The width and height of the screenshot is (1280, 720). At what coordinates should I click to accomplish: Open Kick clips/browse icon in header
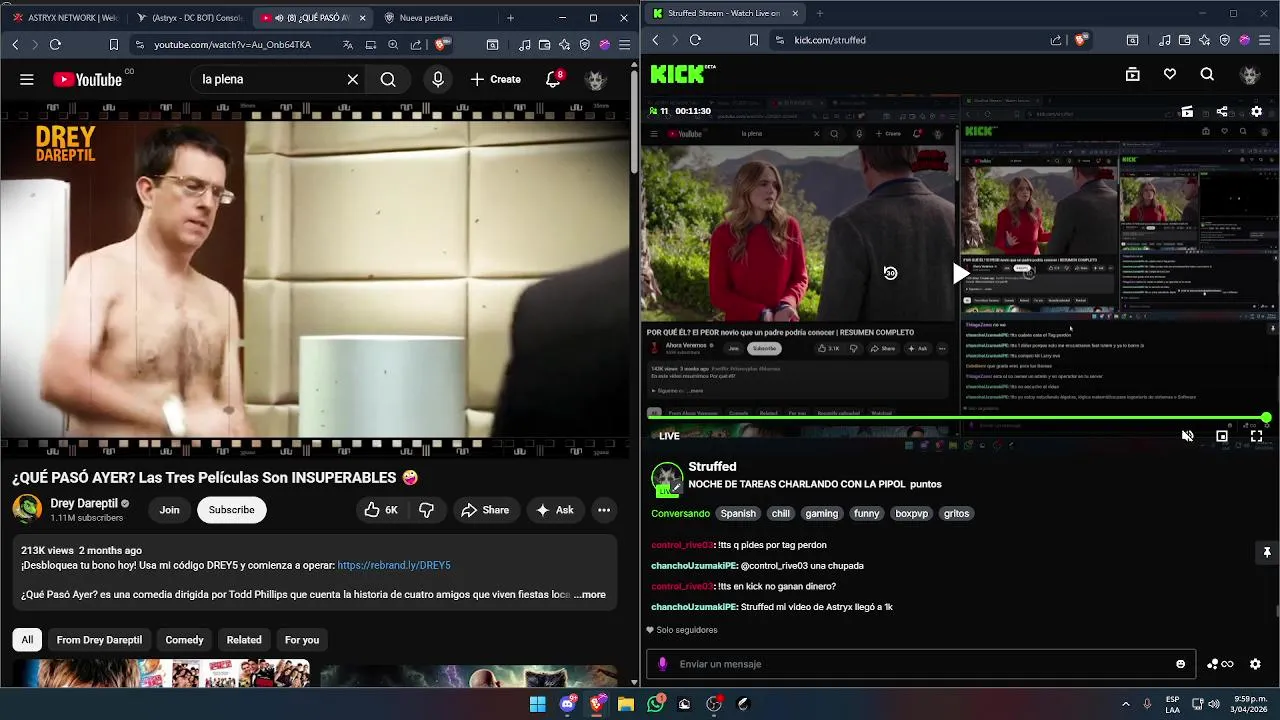pyautogui.click(x=1132, y=74)
